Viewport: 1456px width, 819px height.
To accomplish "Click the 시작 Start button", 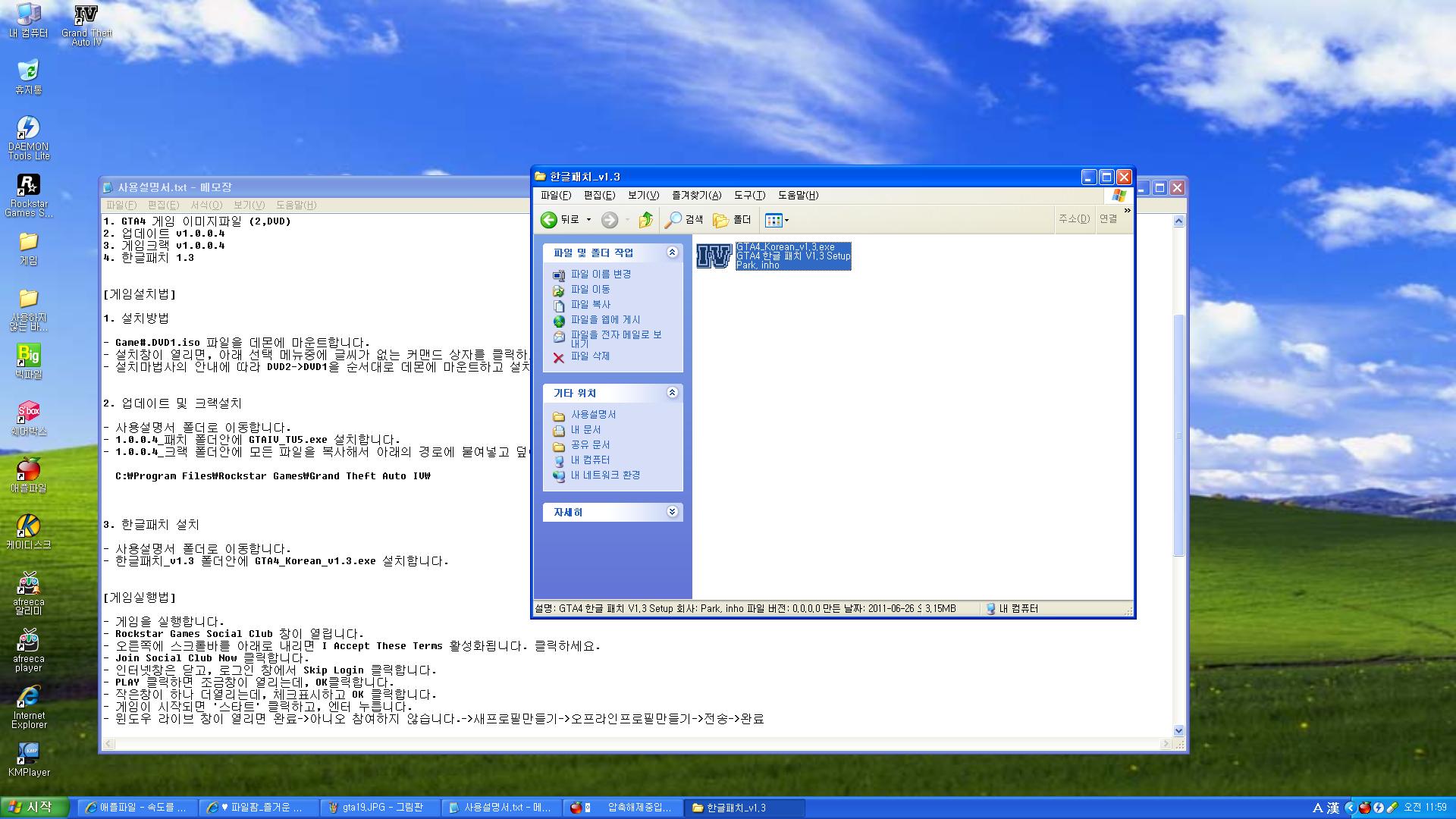I will pos(35,808).
